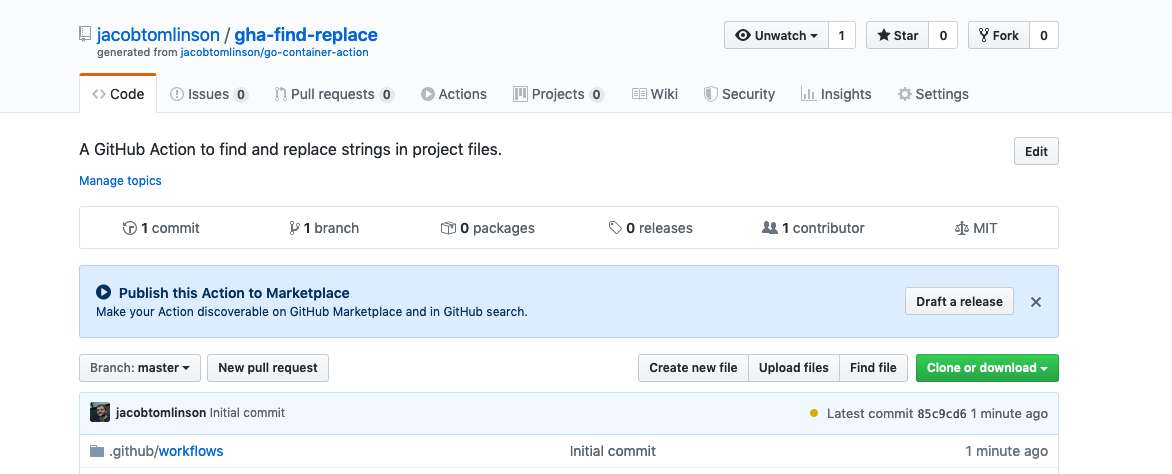Open the jacobtomlinson owner link
This screenshot has width=1172, height=474.
(158, 34)
